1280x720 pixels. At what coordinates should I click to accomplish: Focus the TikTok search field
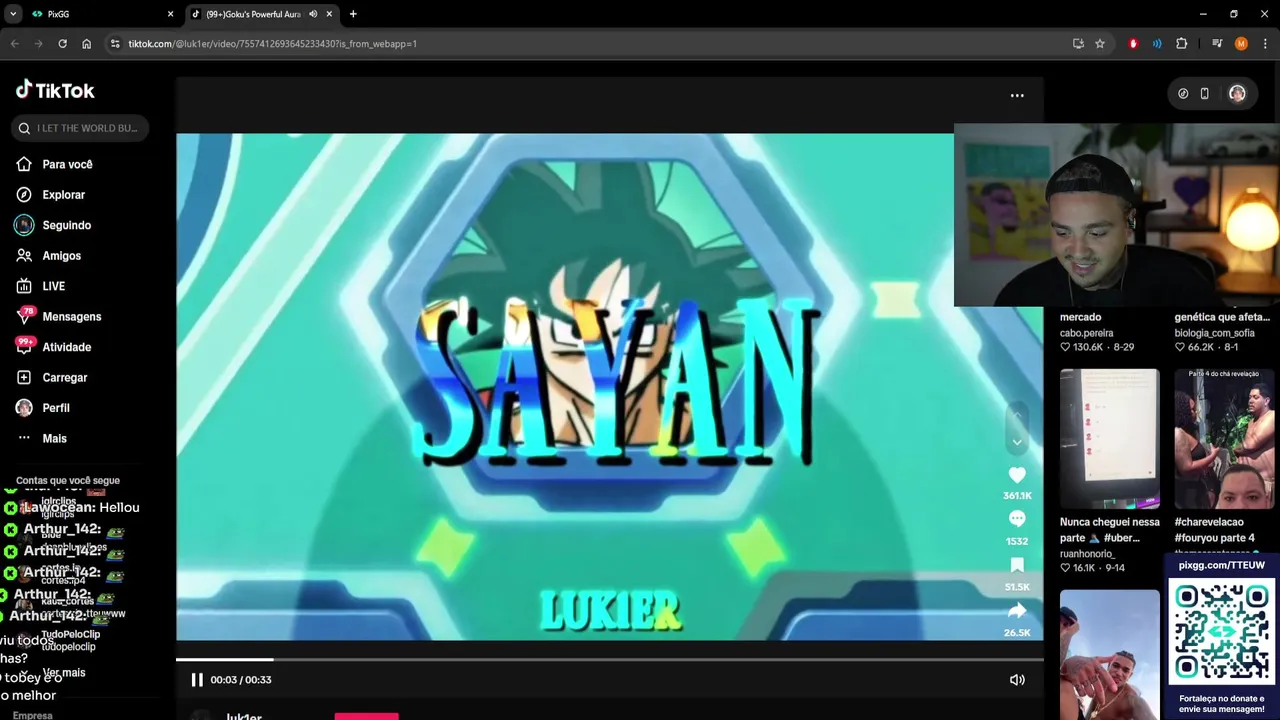coord(82,128)
